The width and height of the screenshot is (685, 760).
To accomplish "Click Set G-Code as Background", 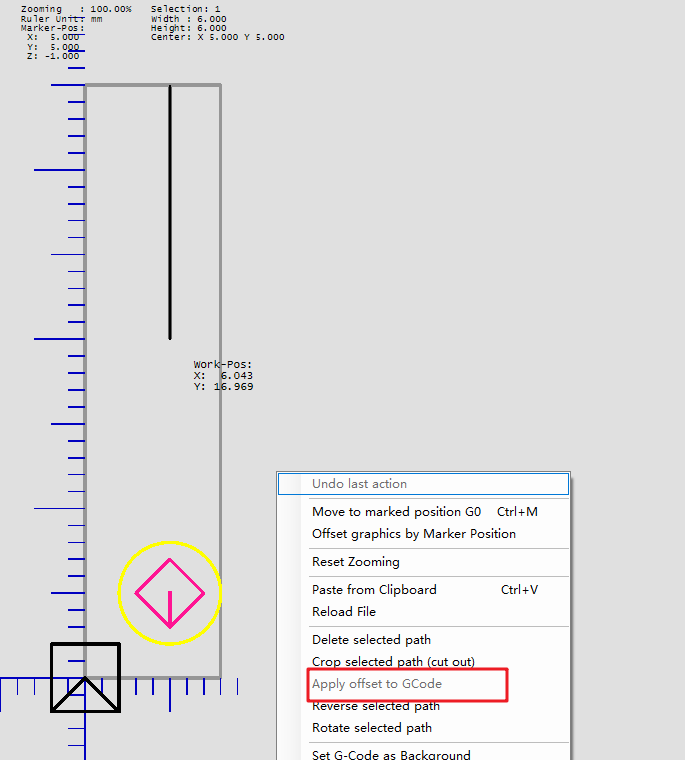I will 391,754.
